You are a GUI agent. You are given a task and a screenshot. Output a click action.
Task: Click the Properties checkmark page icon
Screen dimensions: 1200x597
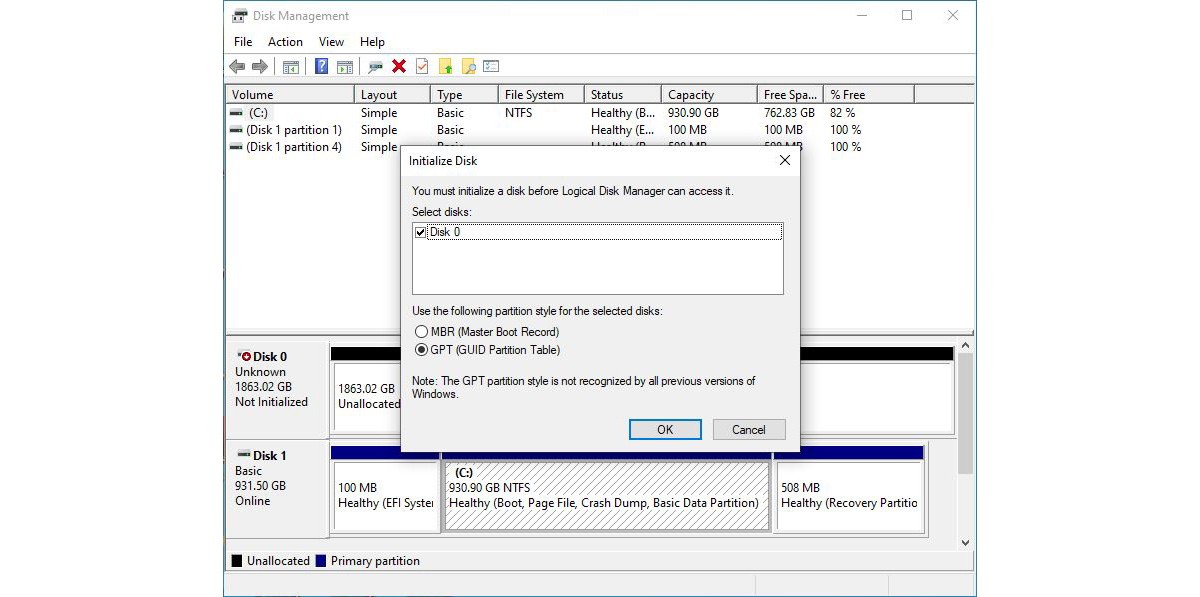click(x=422, y=67)
